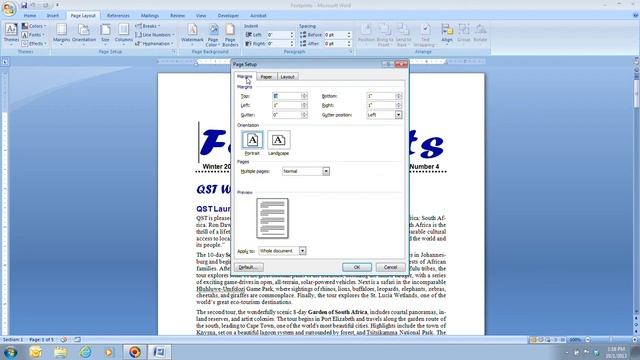Open theme Fonts dropdown

pyautogui.click(x=34, y=35)
